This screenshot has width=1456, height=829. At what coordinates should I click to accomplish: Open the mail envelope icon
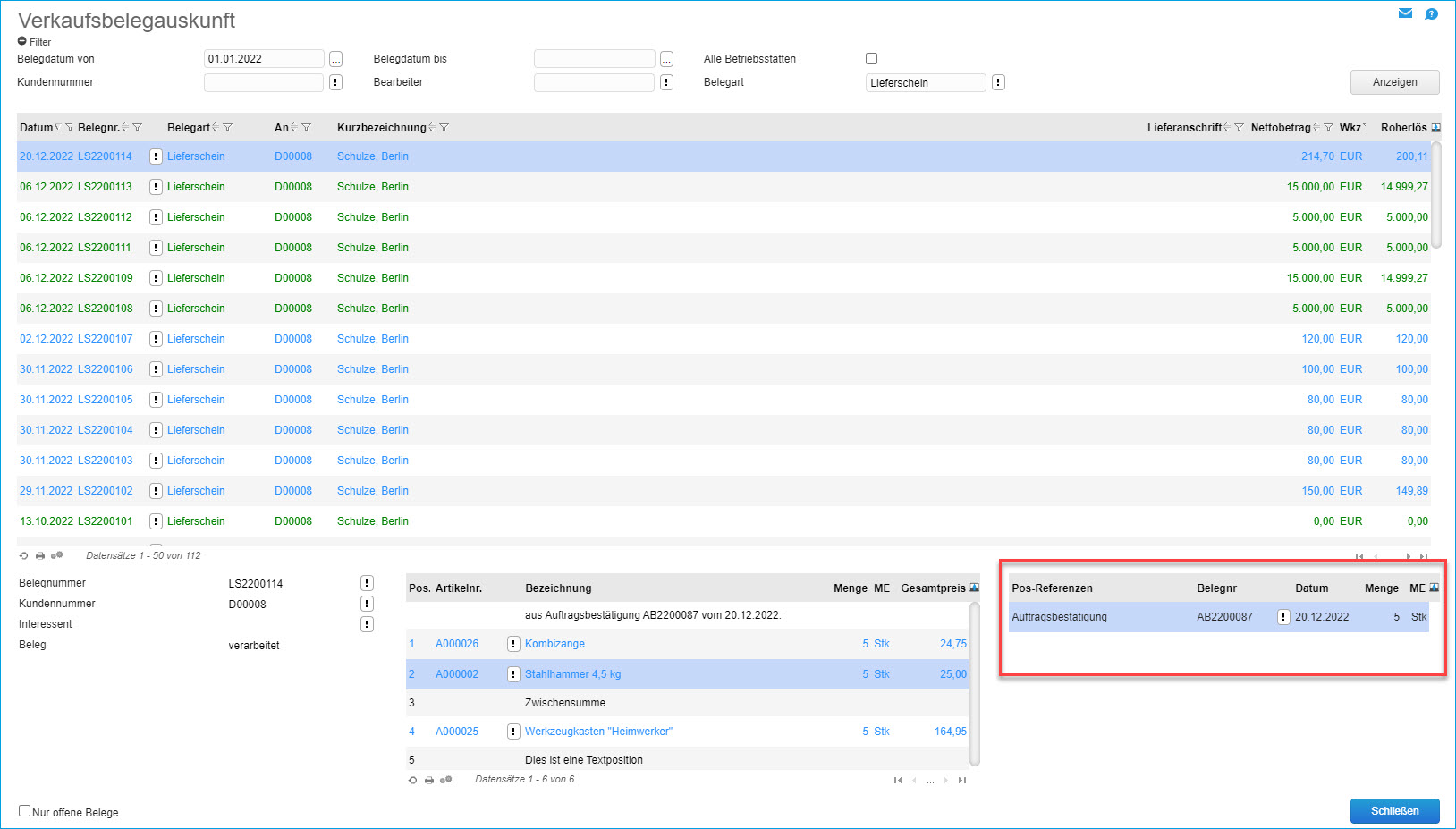coord(1405,13)
